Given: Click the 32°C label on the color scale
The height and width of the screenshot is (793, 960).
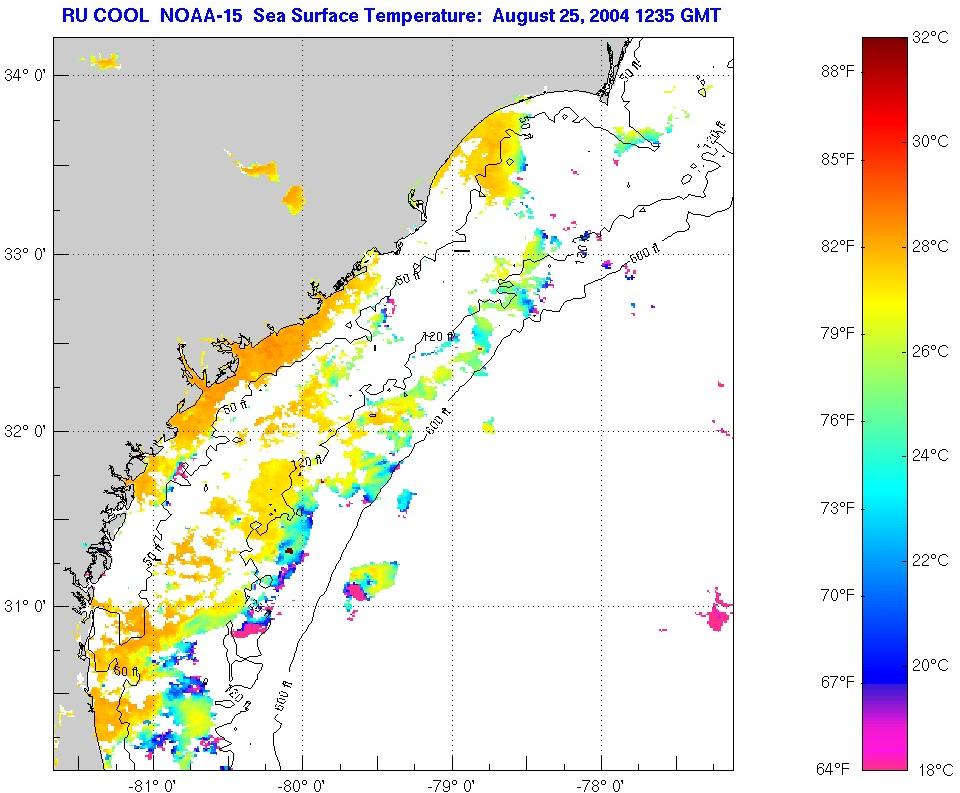Looking at the screenshot, I should [x=930, y=37].
